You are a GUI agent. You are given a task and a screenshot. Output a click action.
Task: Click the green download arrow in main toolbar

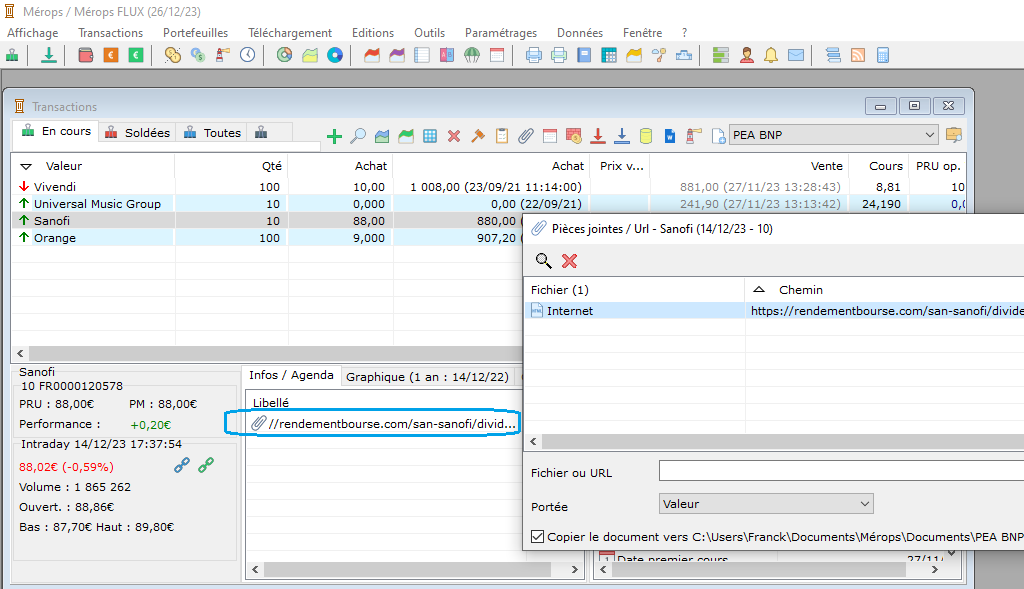point(48,56)
